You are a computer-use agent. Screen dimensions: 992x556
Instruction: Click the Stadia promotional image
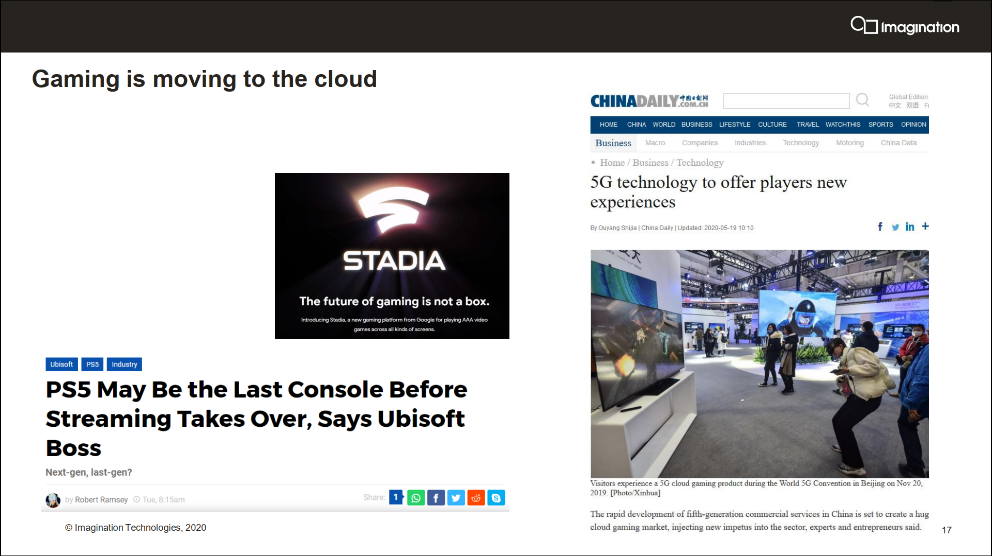click(392, 256)
